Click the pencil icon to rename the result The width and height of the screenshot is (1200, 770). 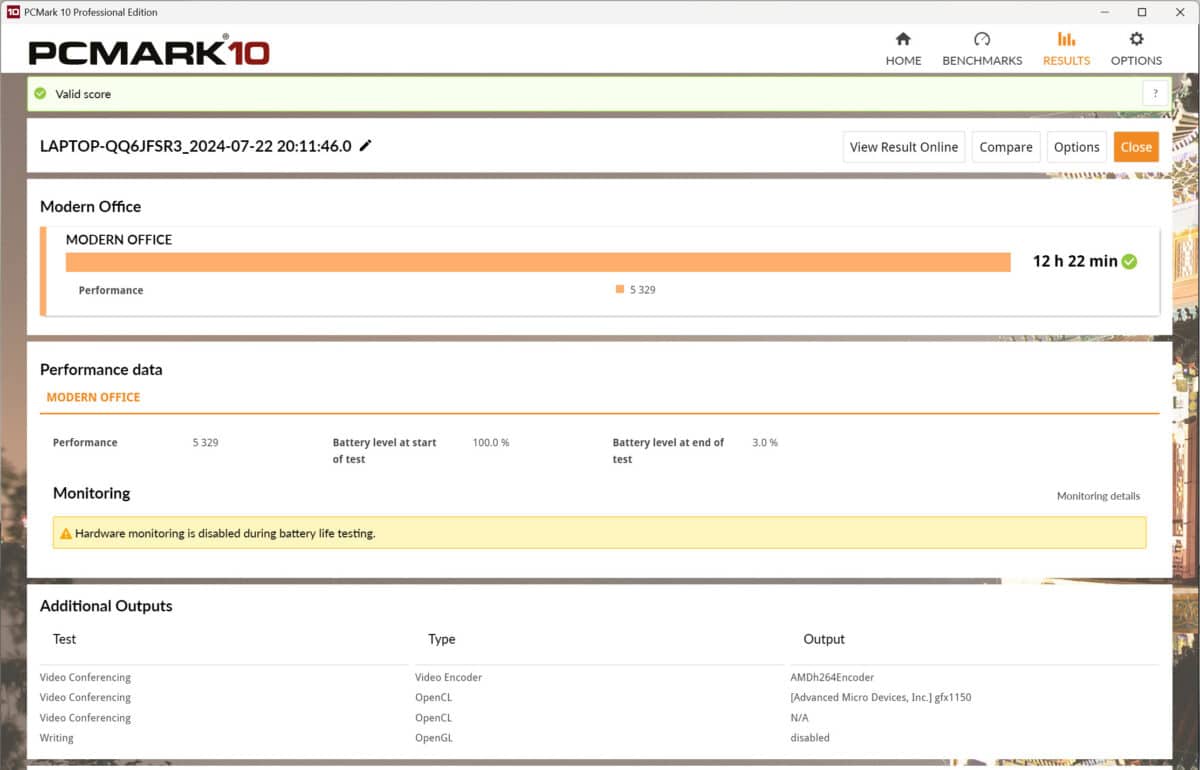tap(366, 146)
